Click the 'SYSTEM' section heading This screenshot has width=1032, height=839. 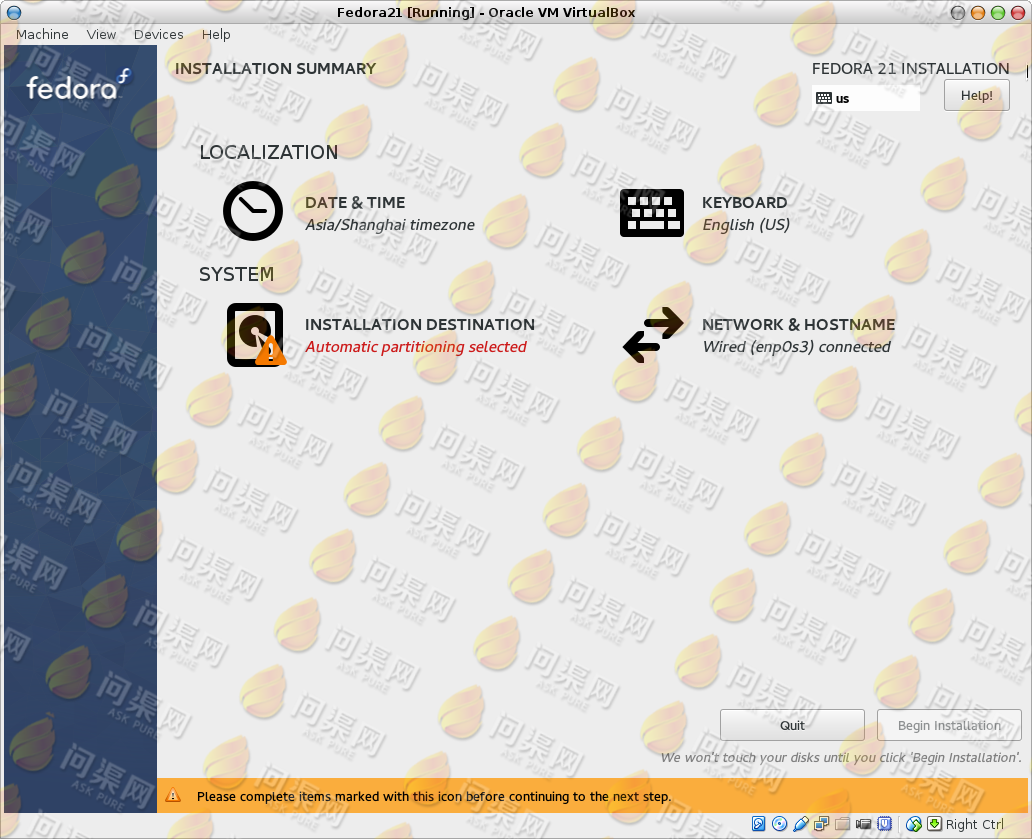(236, 274)
